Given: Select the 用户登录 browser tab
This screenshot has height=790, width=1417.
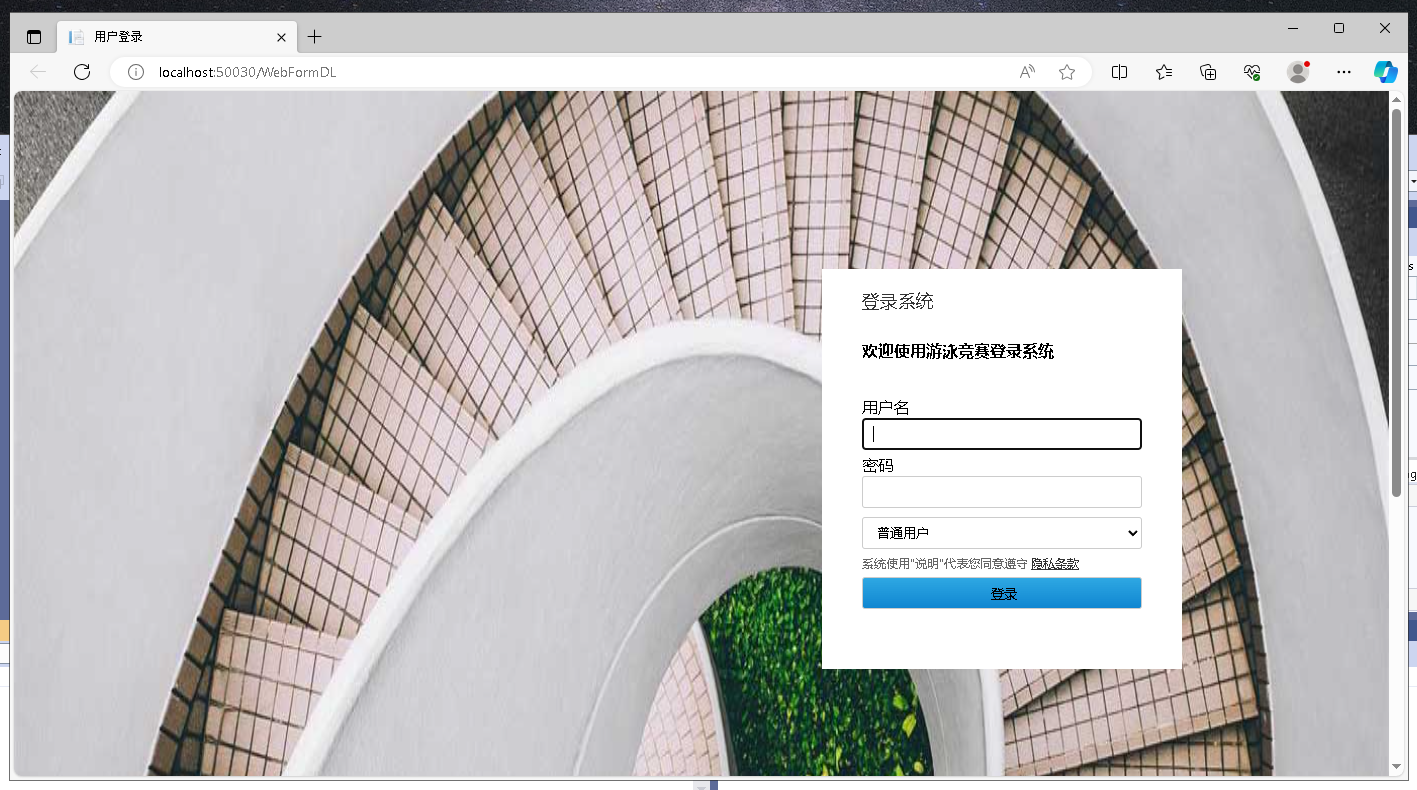Looking at the screenshot, I should coord(176,37).
